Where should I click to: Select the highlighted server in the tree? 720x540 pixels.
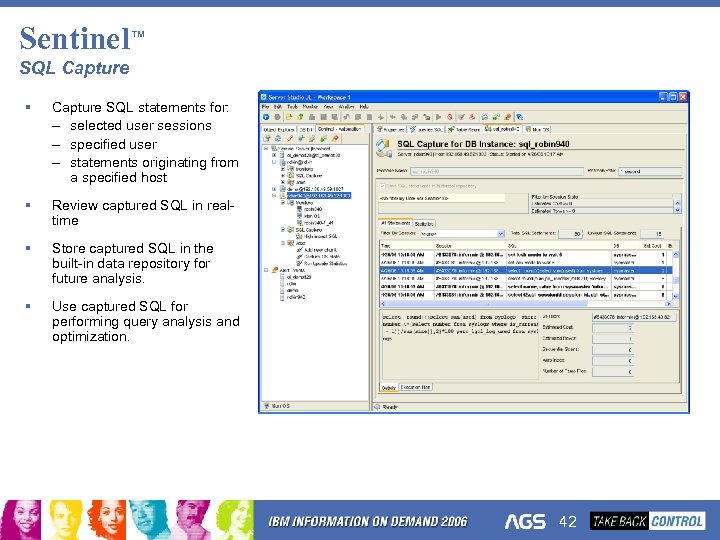(319, 195)
